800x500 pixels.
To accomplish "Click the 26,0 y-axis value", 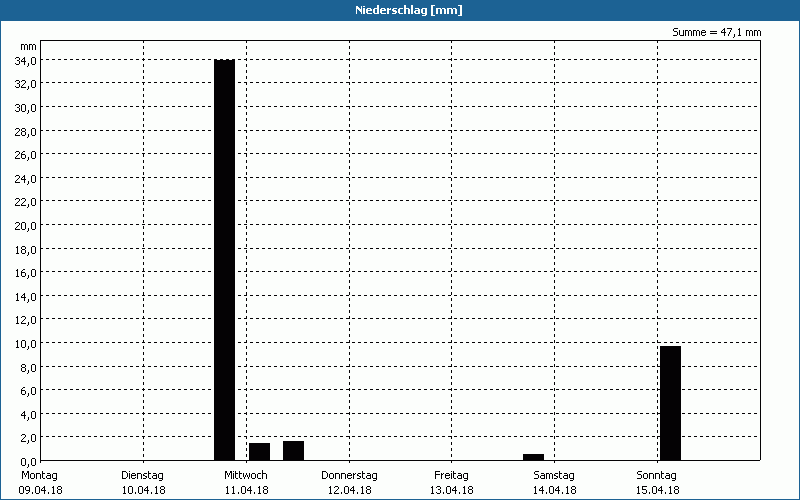I will pos(26,155).
